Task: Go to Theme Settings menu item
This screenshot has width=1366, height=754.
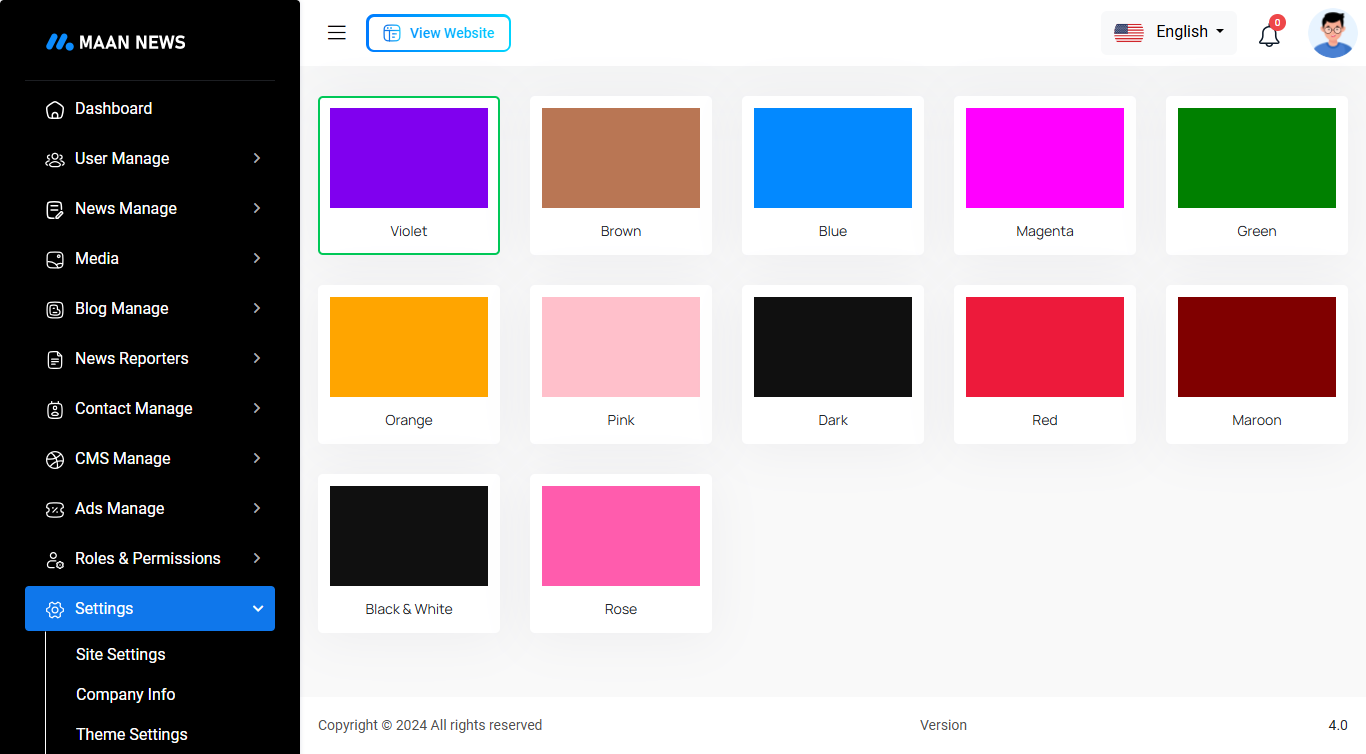Action: (x=132, y=734)
